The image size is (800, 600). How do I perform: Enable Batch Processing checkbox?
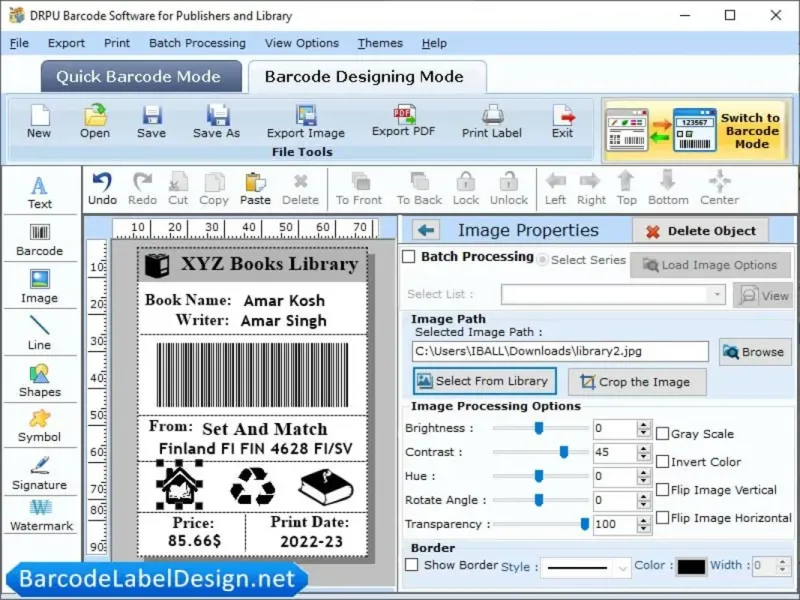(409, 256)
